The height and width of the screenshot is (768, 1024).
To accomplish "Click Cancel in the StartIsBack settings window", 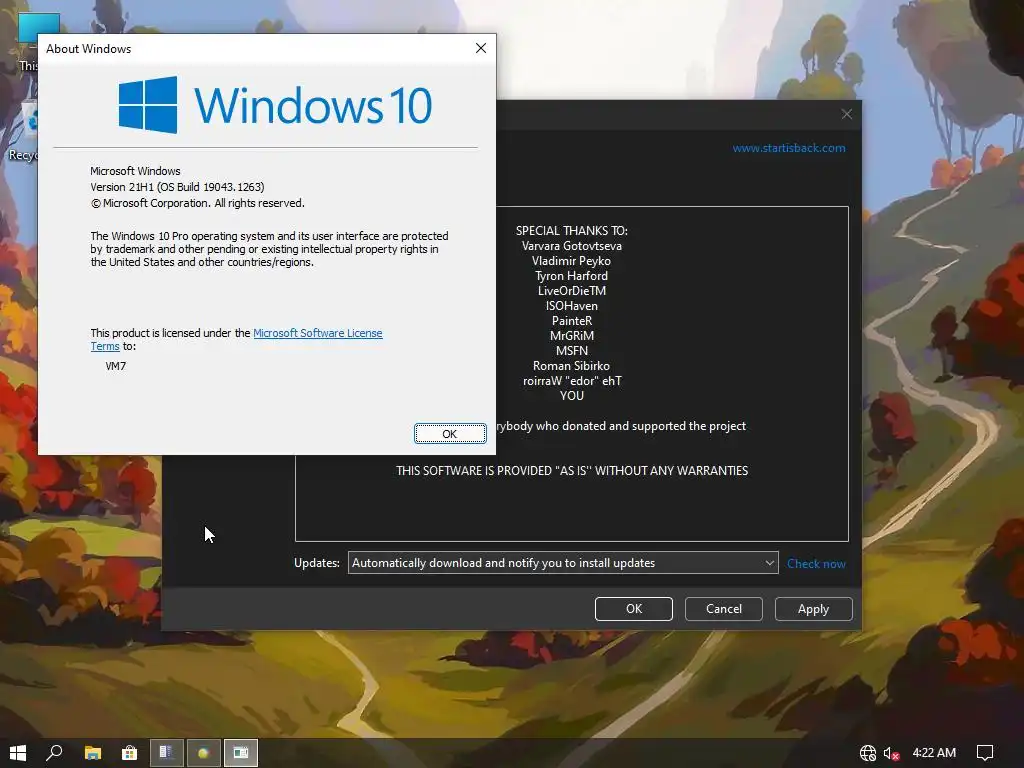I will [724, 609].
